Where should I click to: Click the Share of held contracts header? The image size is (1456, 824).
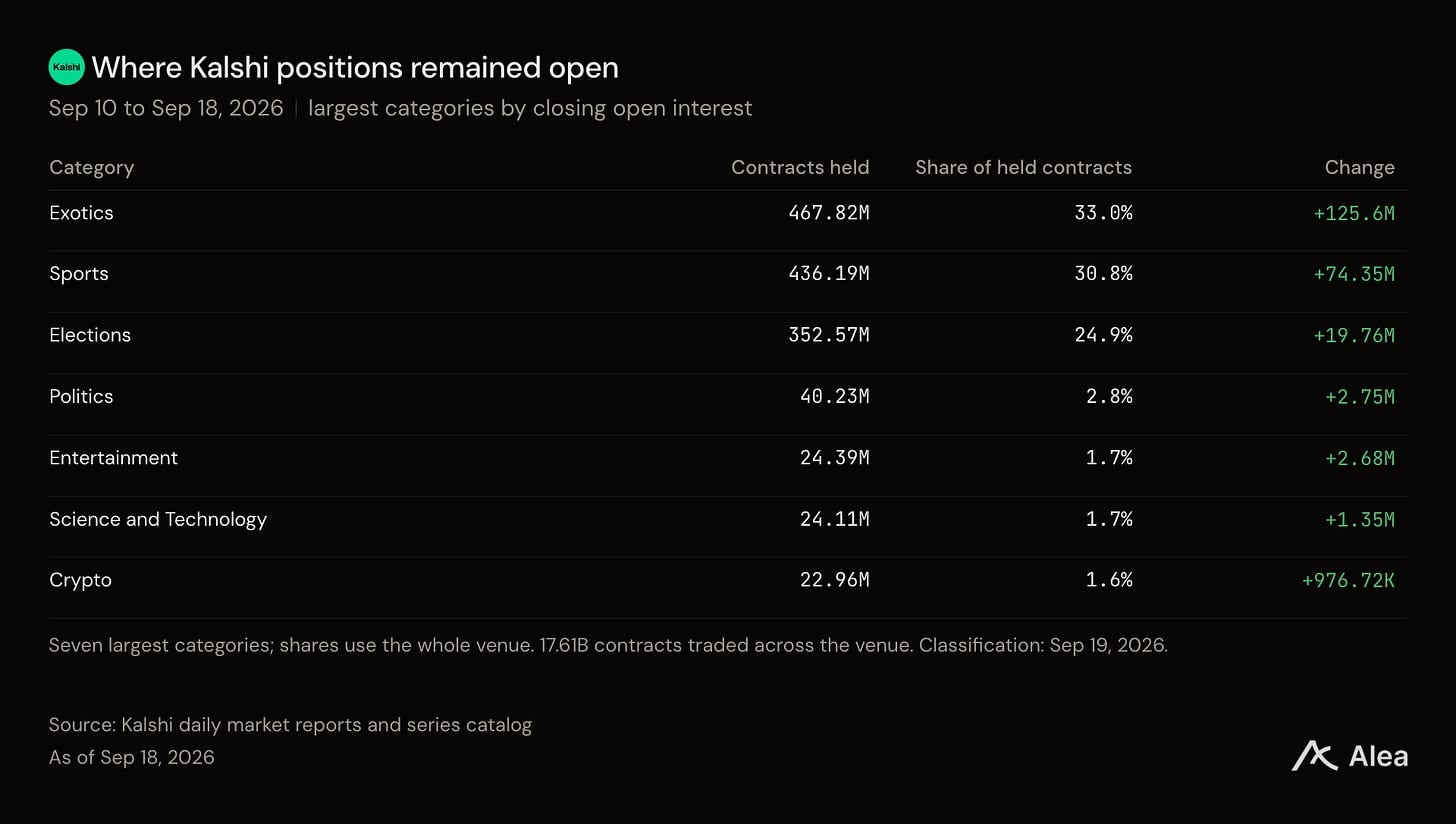tap(1023, 168)
